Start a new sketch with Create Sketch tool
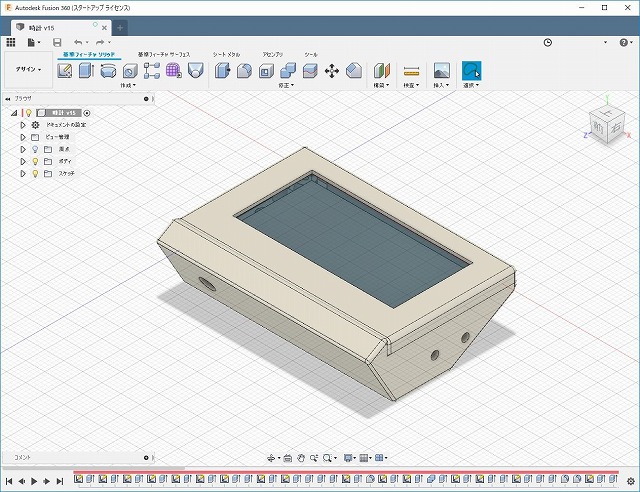The width and height of the screenshot is (640, 492). point(64,71)
